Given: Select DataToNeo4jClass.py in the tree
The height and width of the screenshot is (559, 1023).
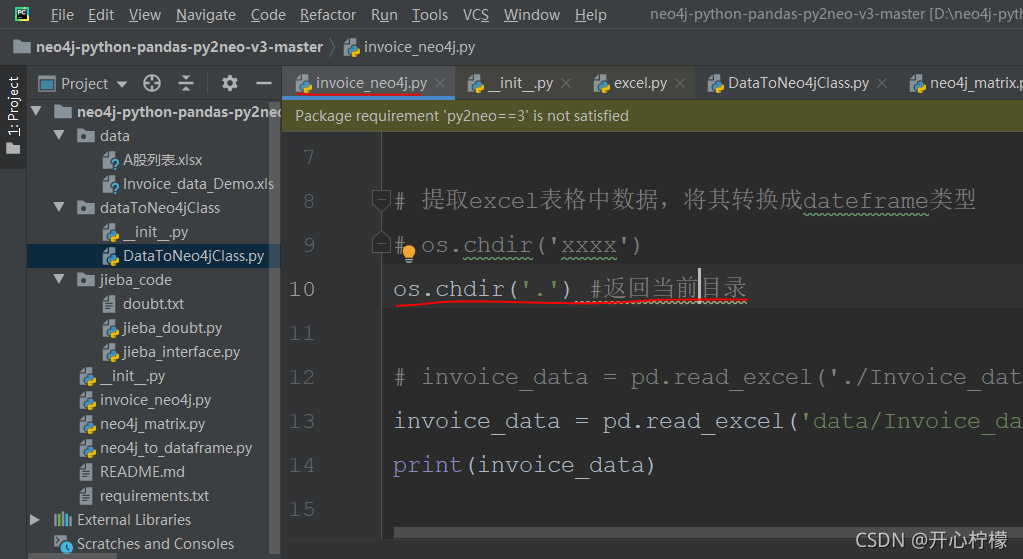Looking at the screenshot, I should pos(183,256).
